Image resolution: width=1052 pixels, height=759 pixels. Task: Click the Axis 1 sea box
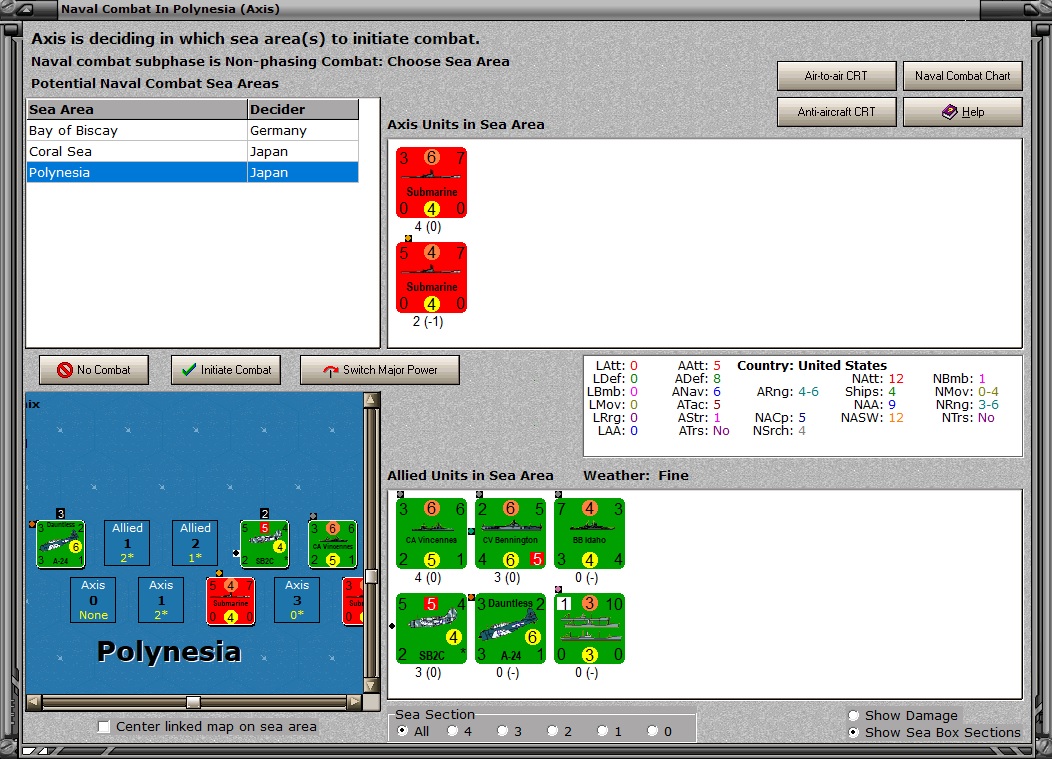(x=161, y=600)
